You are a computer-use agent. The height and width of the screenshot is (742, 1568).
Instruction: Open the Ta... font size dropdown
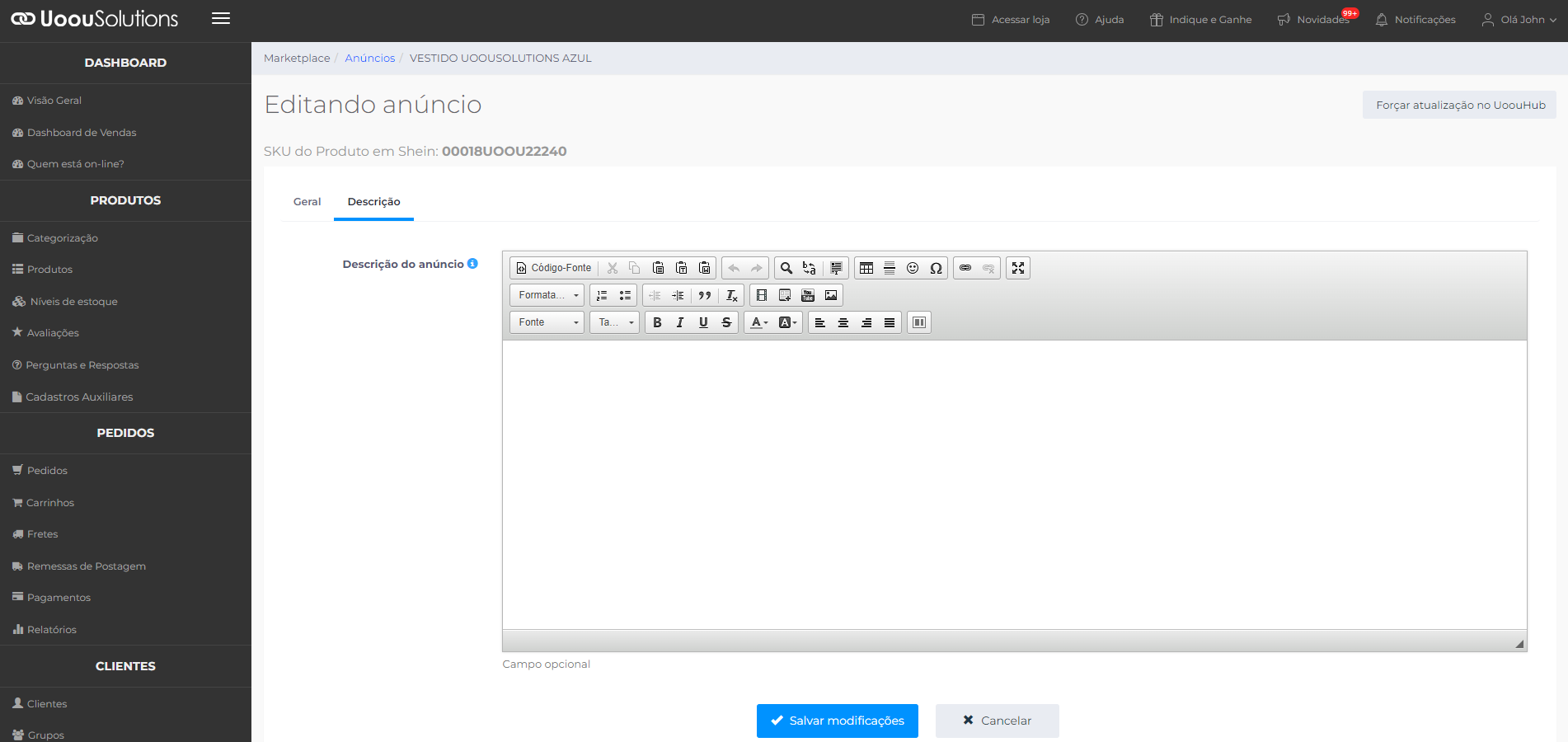tap(615, 322)
